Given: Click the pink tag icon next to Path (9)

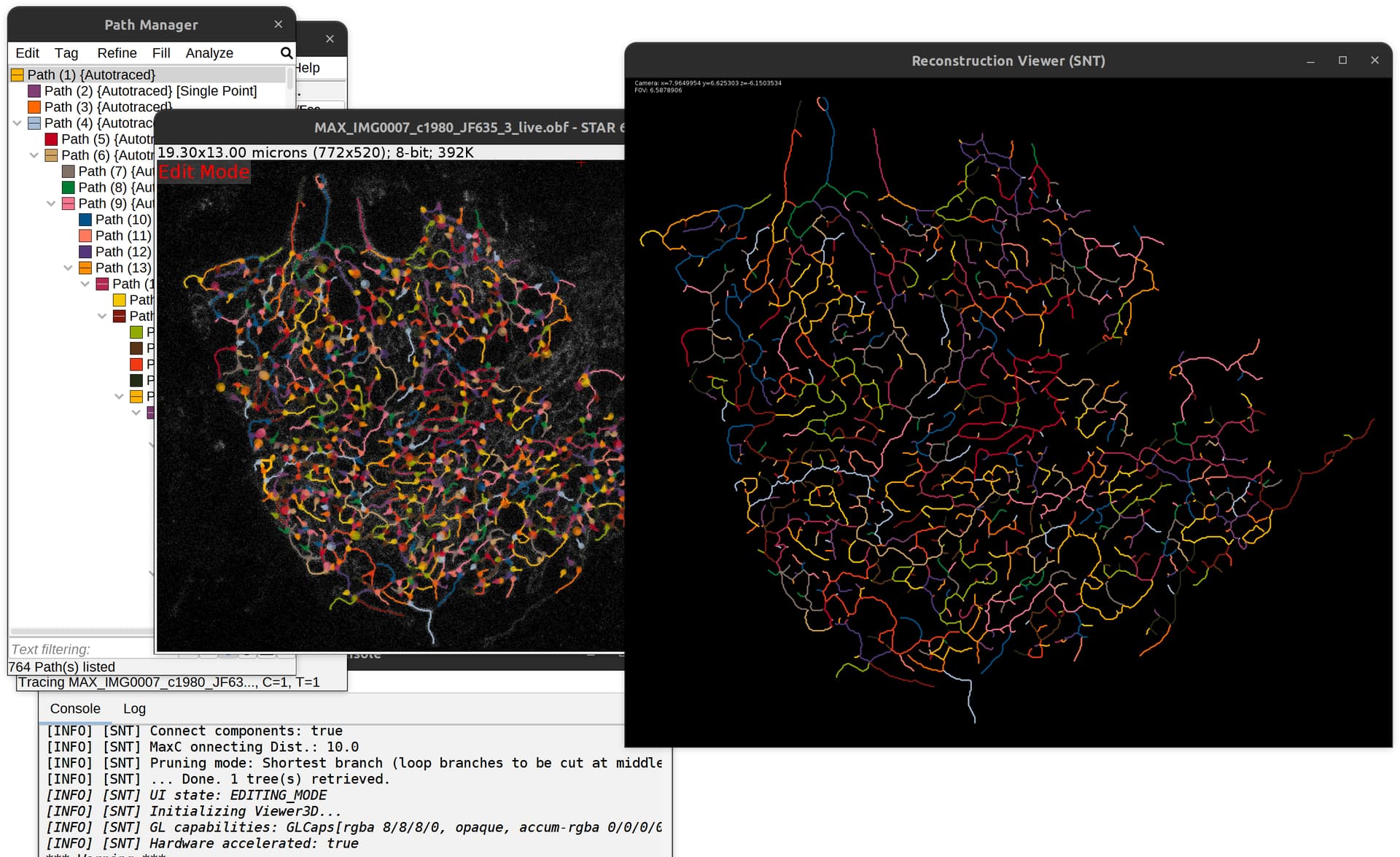Looking at the screenshot, I should pos(67,203).
